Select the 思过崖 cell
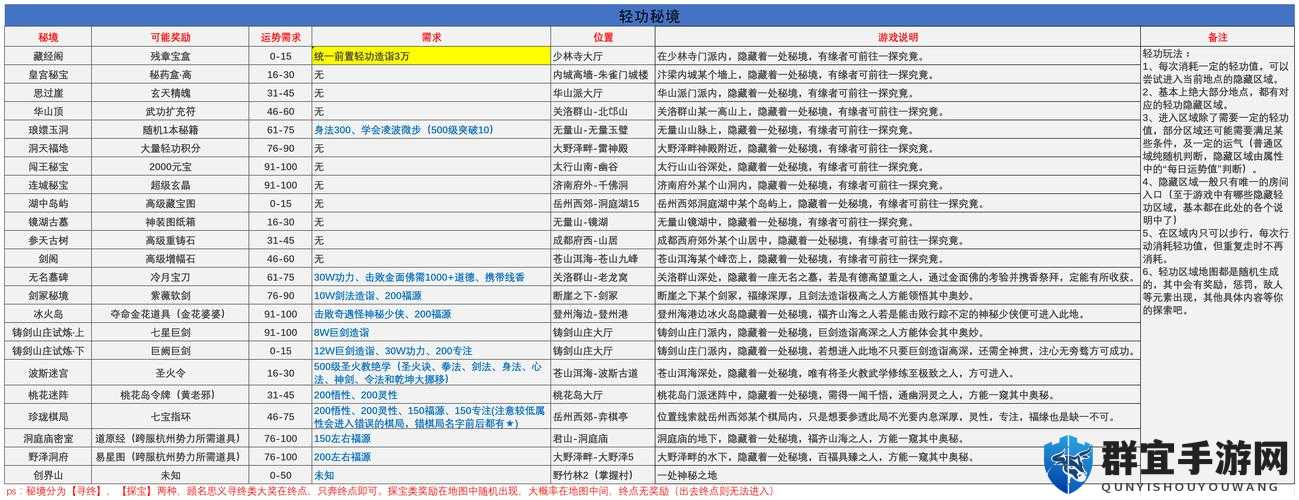1299x500 pixels. pyautogui.click(x=49, y=93)
